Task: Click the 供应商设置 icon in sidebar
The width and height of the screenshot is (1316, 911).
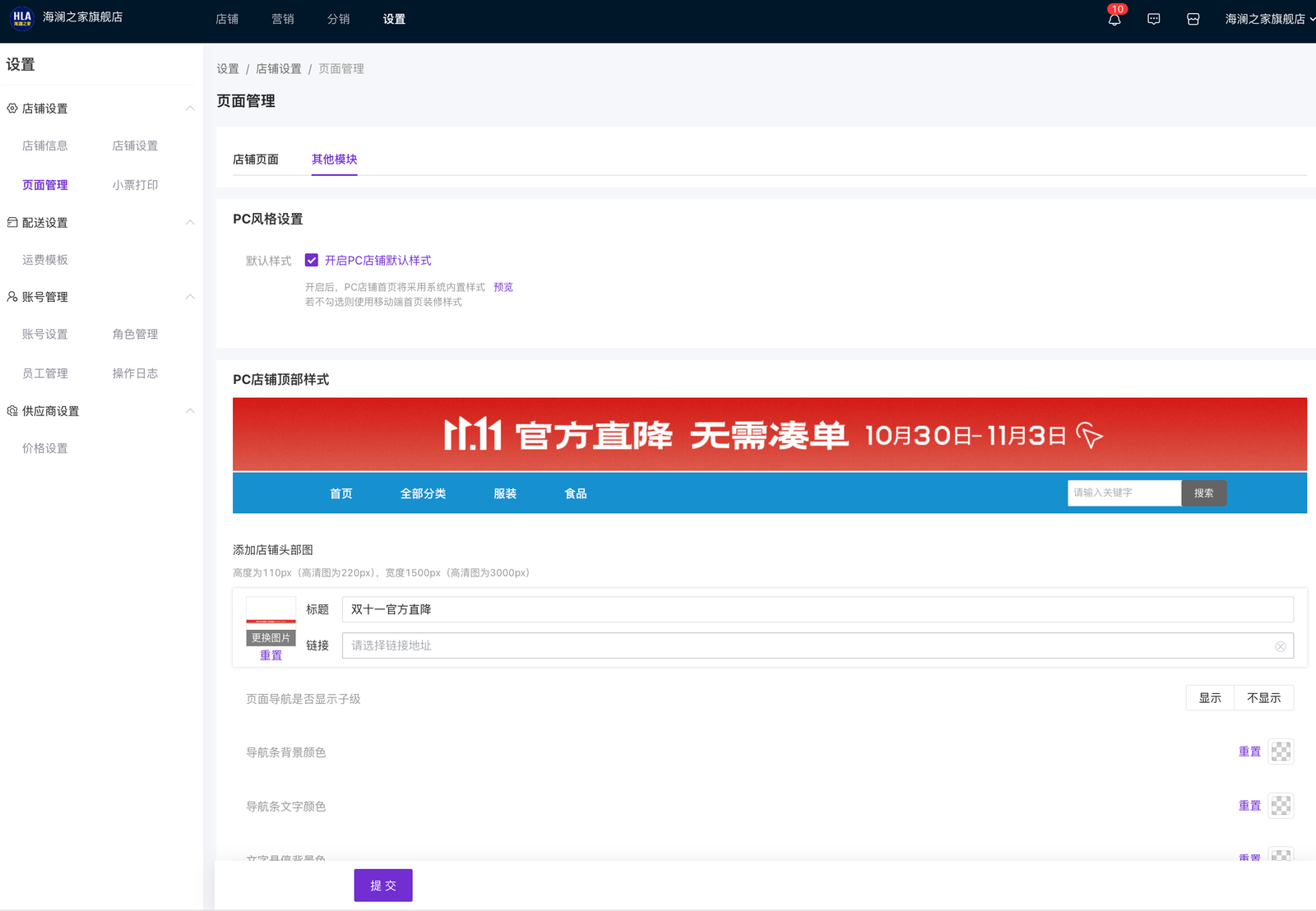Action: 12,411
